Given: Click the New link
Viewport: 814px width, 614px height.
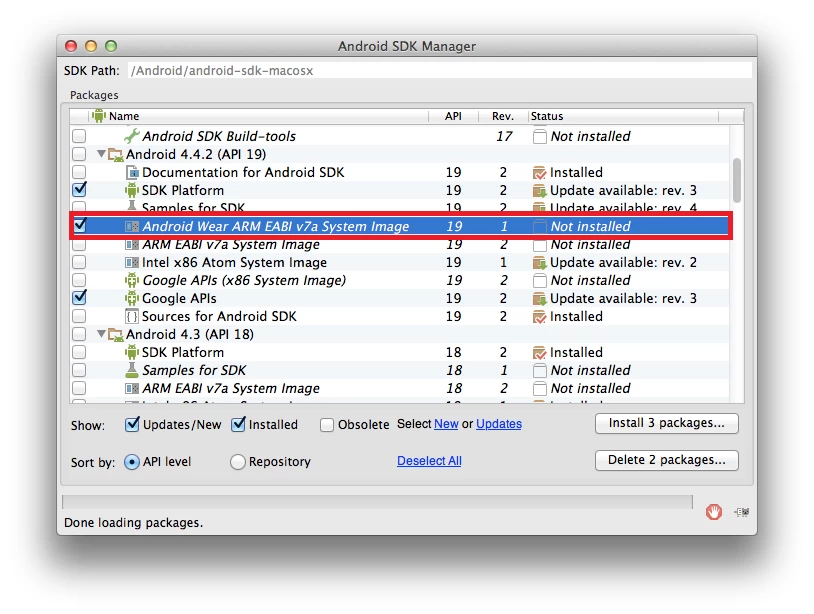Looking at the screenshot, I should (x=446, y=424).
